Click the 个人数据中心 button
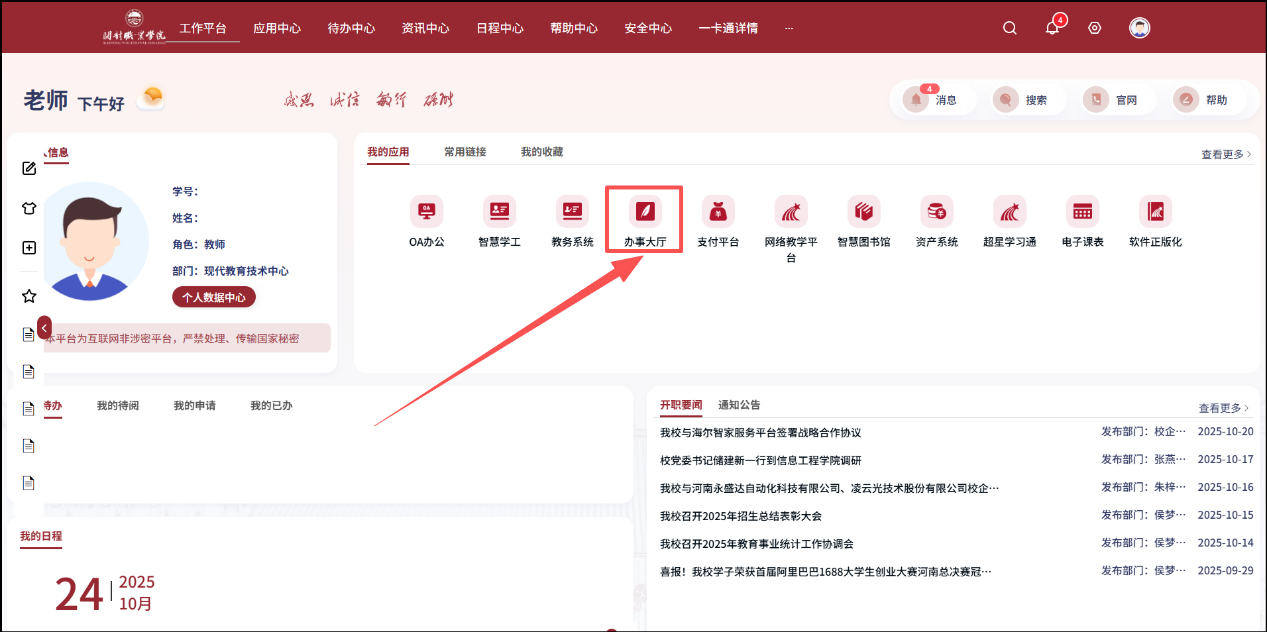 pyautogui.click(x=214, y=297)
